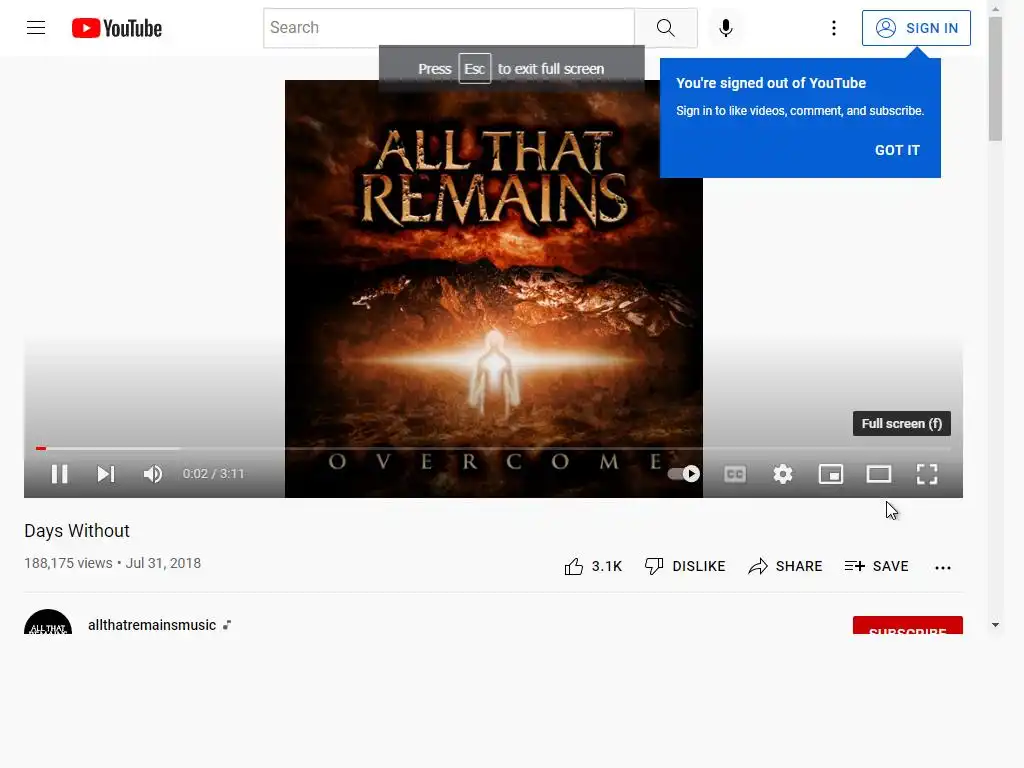The height and width of the screenshot is (768, 1024).
Task: Start voice search with microphone icon
Action: (726, 28)
